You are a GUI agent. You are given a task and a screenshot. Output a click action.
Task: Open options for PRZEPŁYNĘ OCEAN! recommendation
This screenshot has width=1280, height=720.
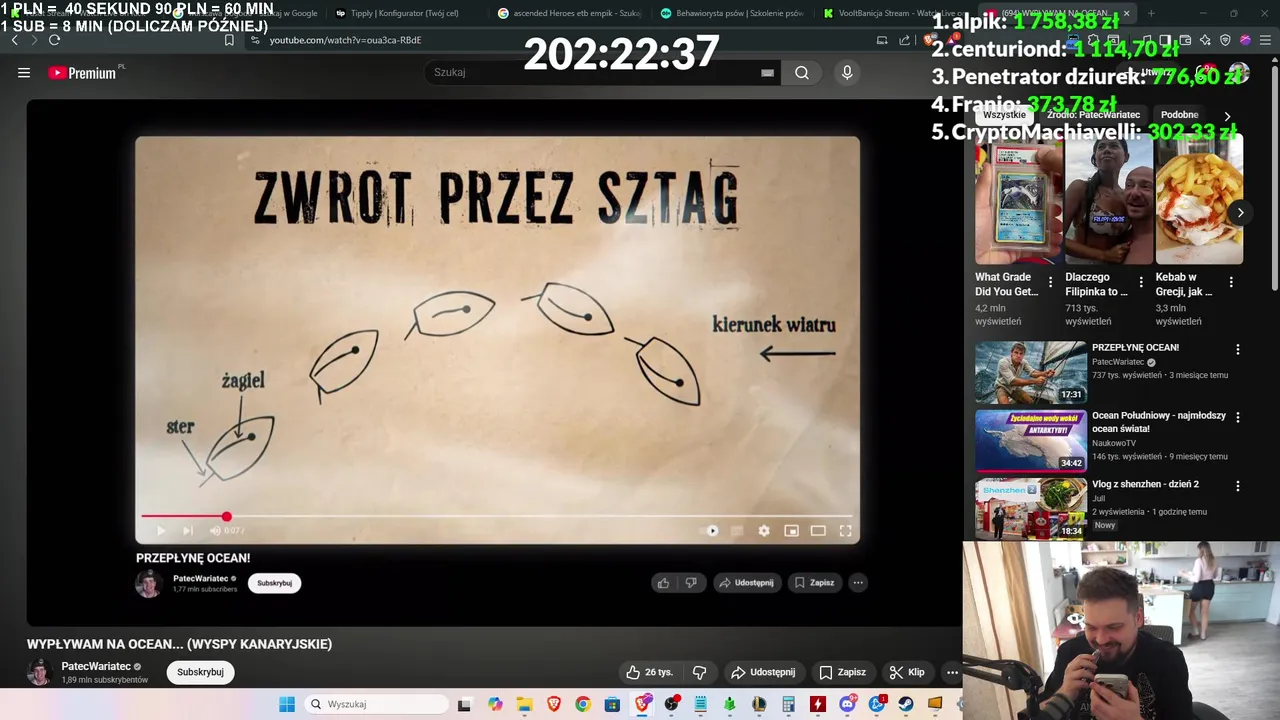click(x=1238, y=350)
